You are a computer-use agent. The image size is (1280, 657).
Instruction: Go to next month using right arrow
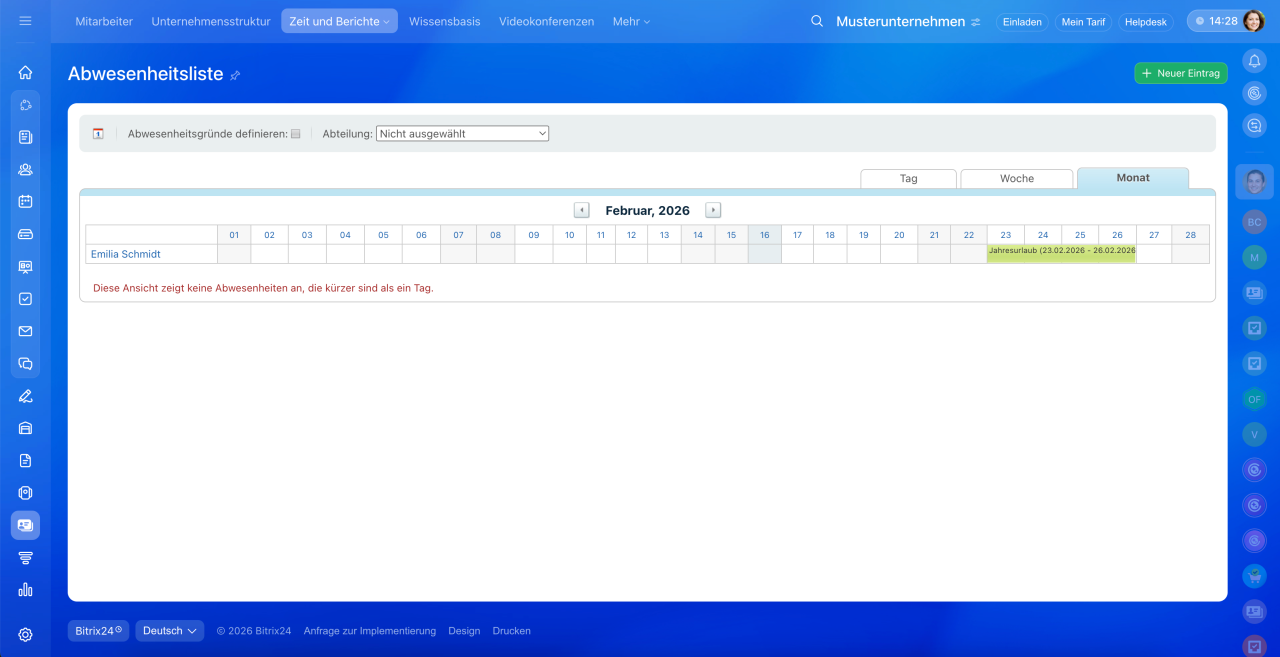[x=713, y=210]
